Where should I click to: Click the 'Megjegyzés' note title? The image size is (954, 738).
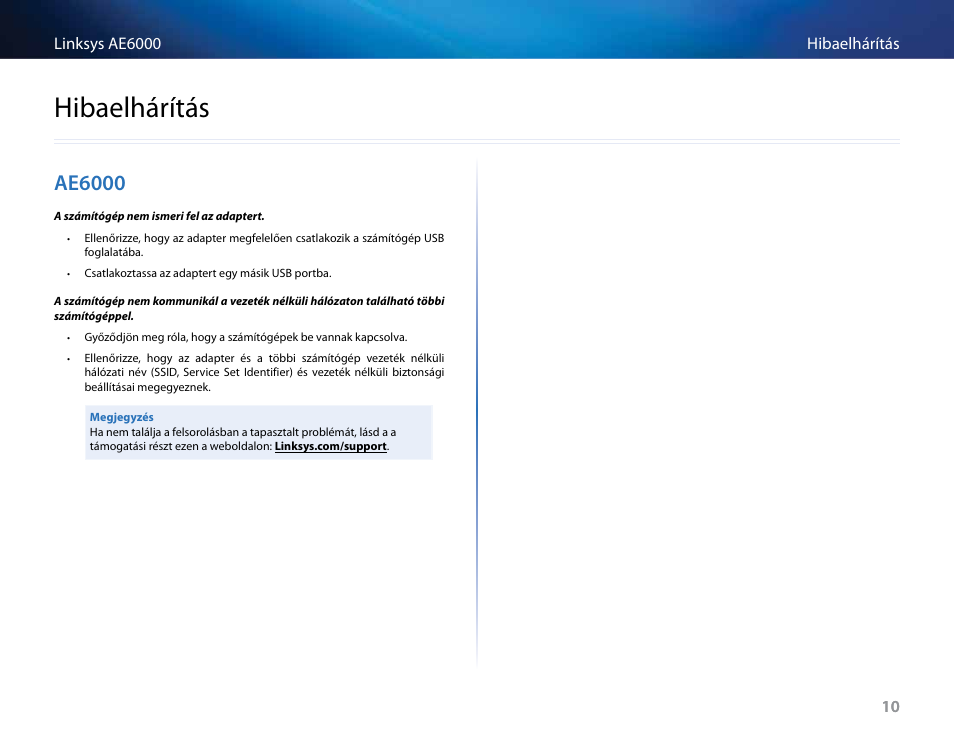[121, 417]
